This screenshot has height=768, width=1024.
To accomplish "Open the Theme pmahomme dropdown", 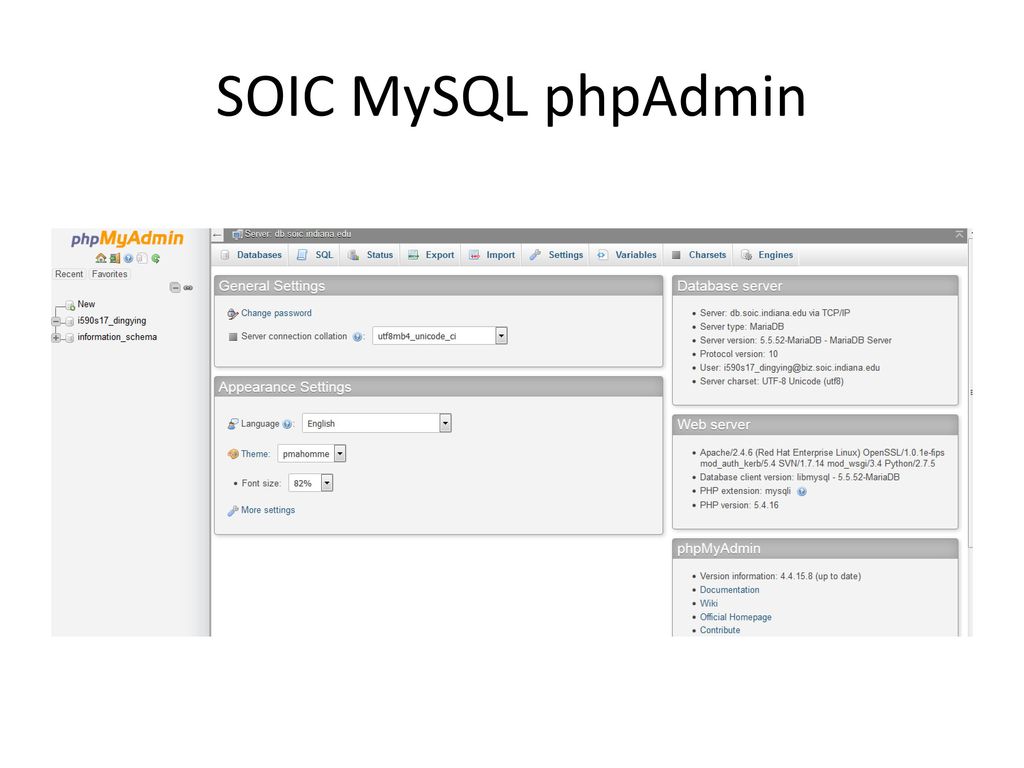I will pos(340,454).
